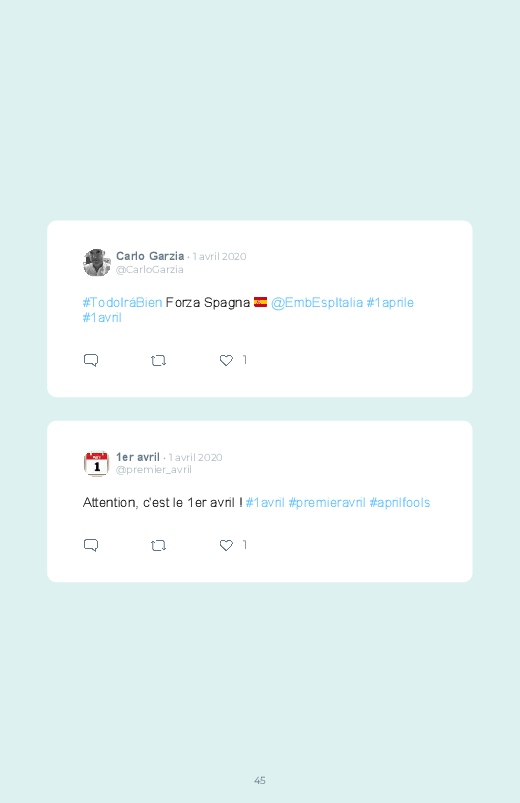520x803 pixels.
Task: Open #premieravril hashtag link
Action: pyautogui.click(x=327, y=502)
